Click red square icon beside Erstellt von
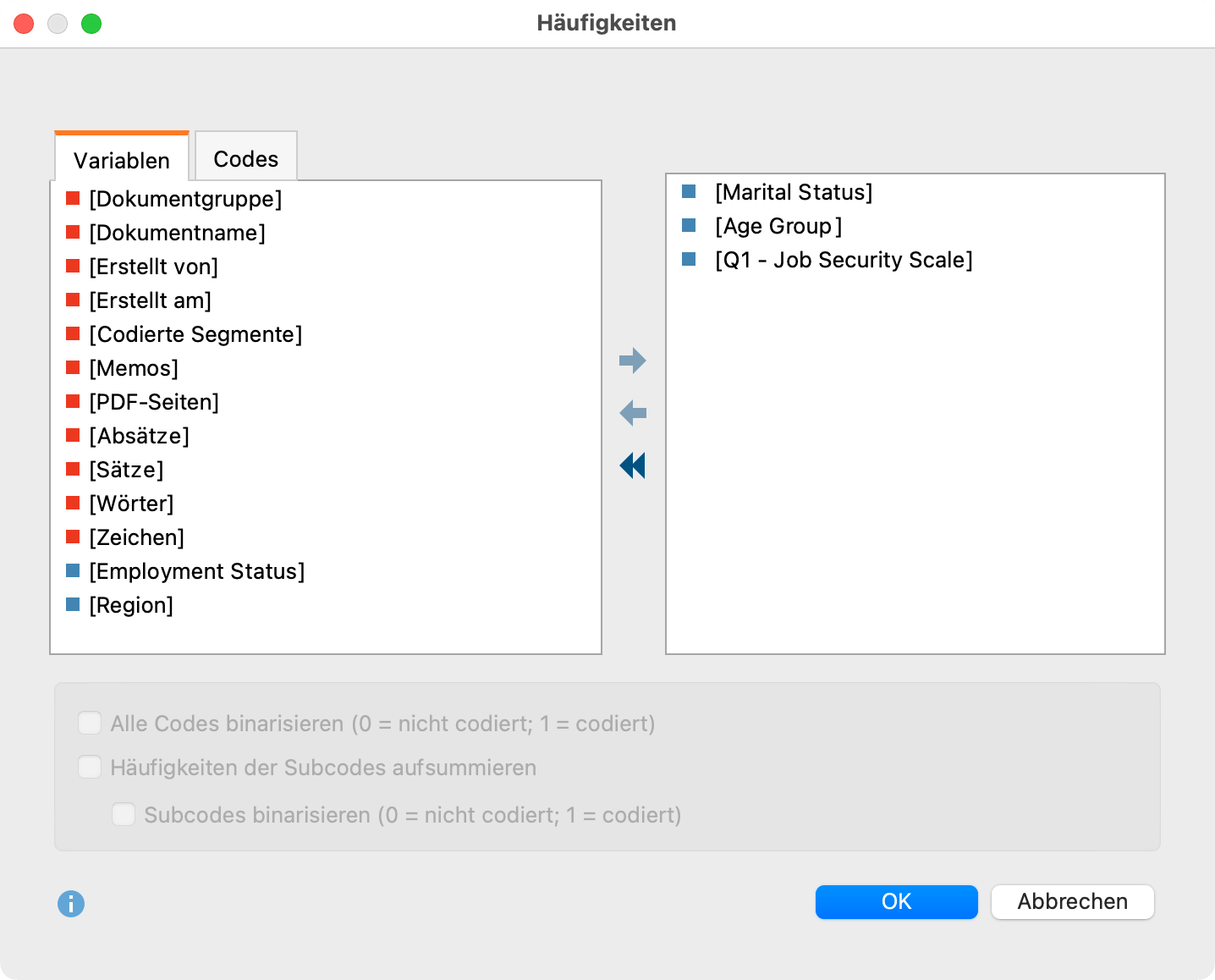 tap(73, 266)
